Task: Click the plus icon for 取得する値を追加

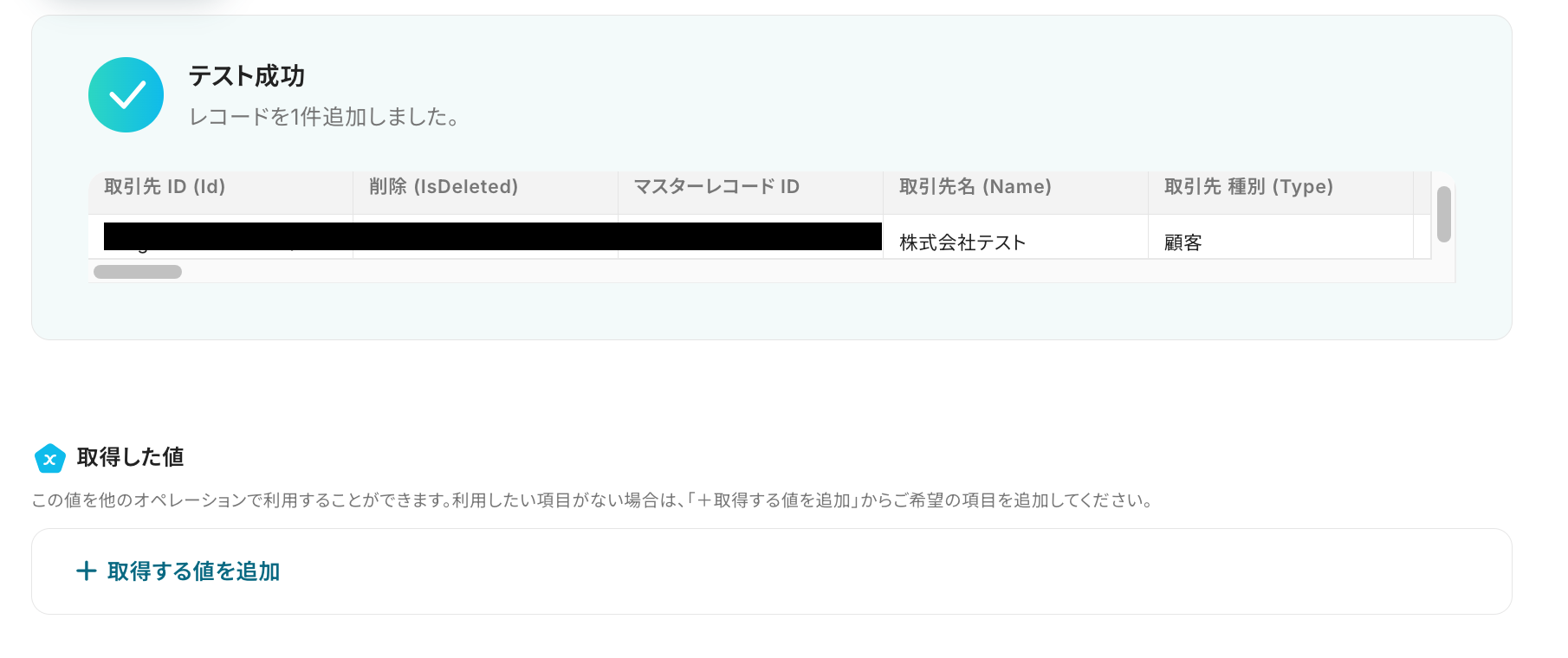Action: pos(86,571)
